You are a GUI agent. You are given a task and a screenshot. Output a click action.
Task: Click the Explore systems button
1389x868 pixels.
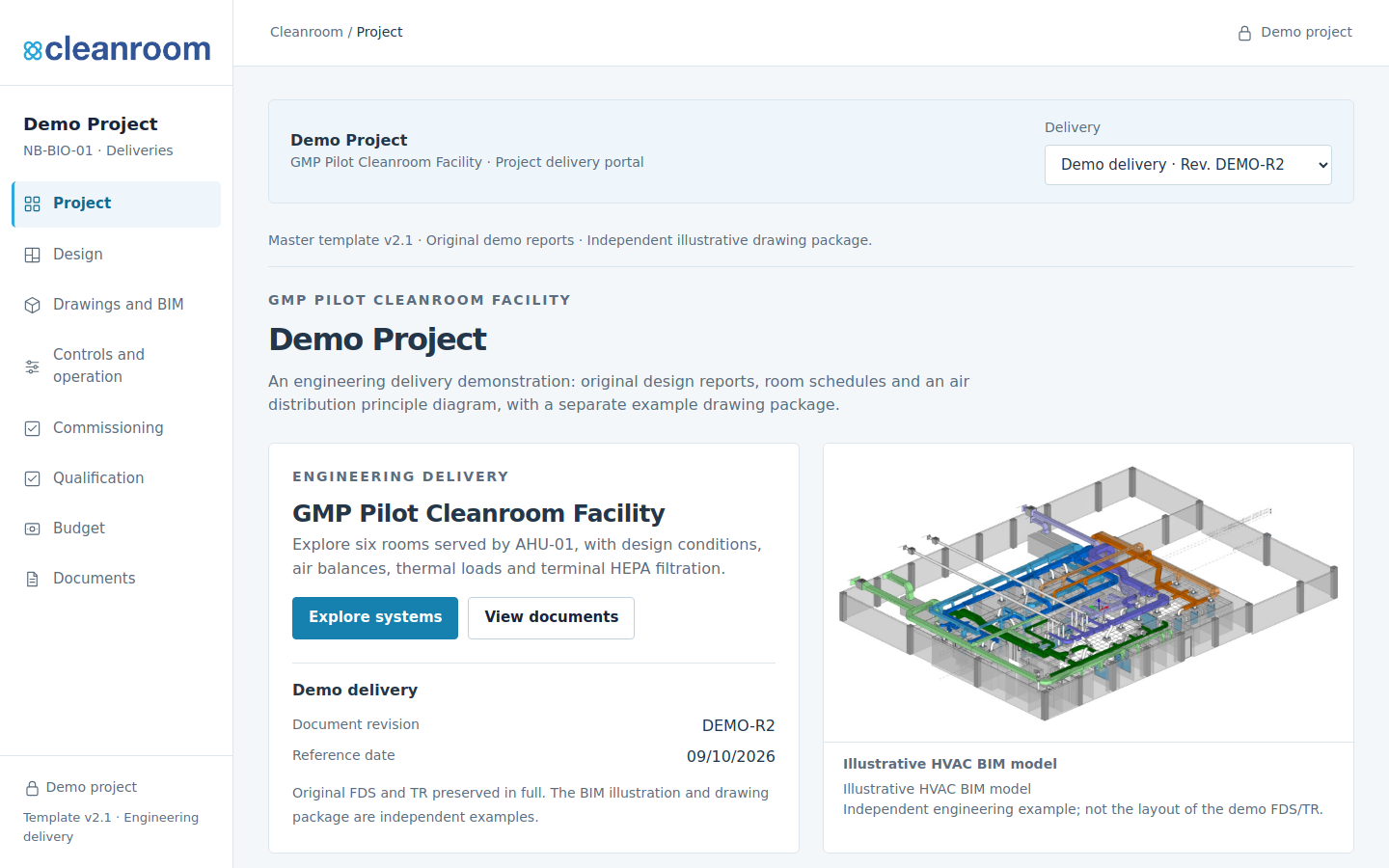(x=375, y=618)
